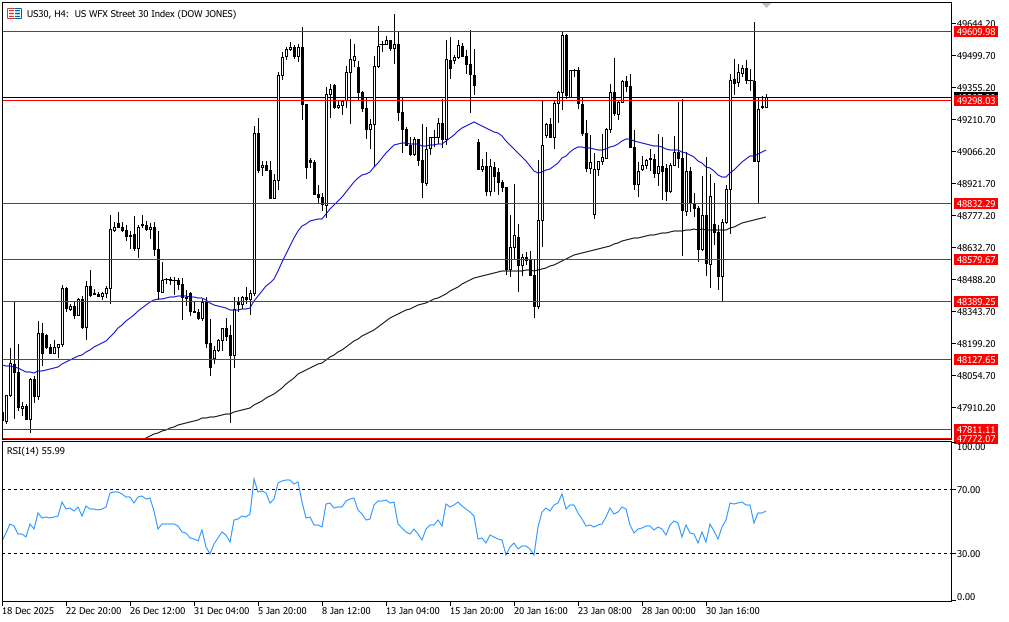
Task: Click the 18 Dec 2025 date label
Action: coord(28,609)
